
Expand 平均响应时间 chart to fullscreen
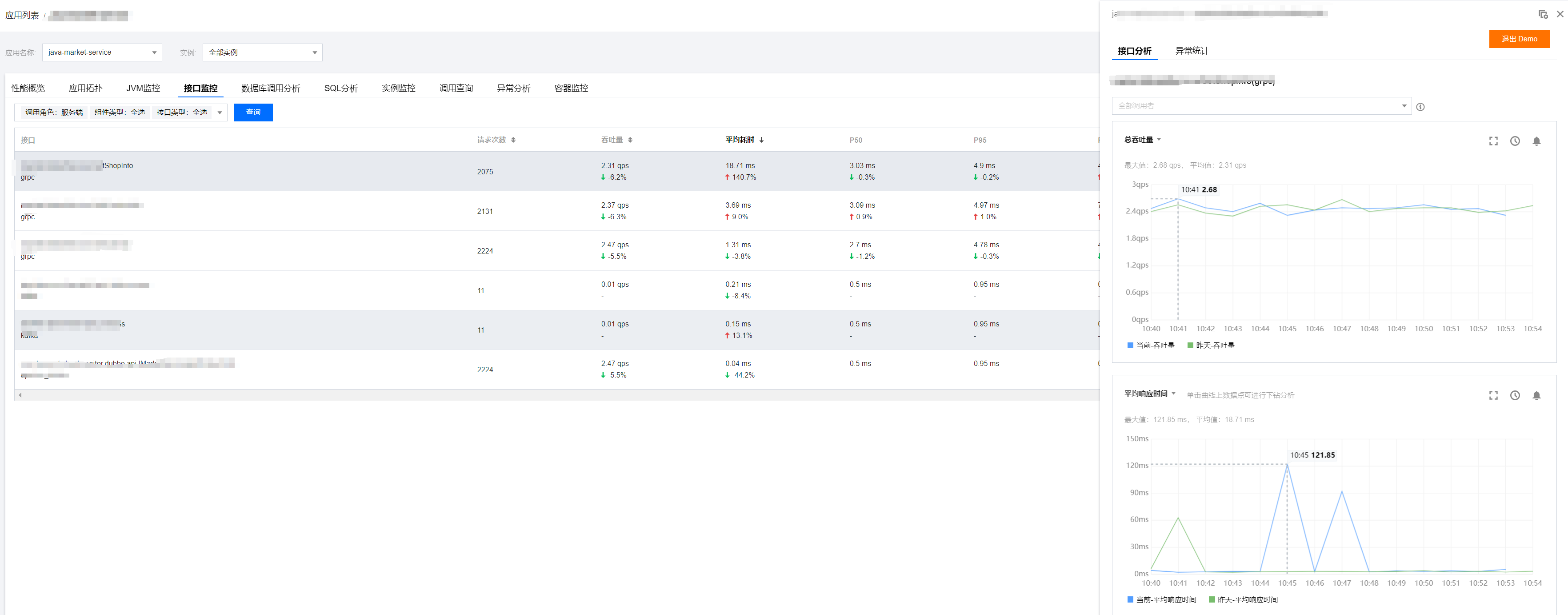1493,396
